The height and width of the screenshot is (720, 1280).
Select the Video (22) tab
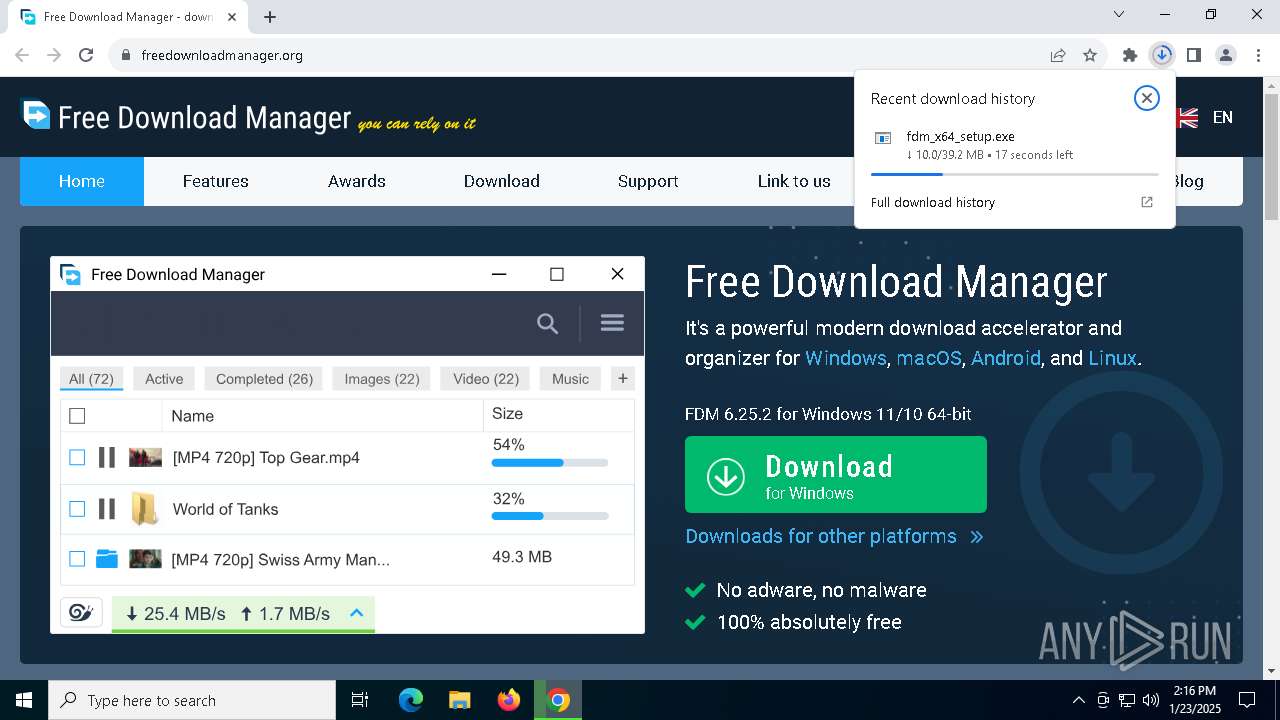[486, 379]
